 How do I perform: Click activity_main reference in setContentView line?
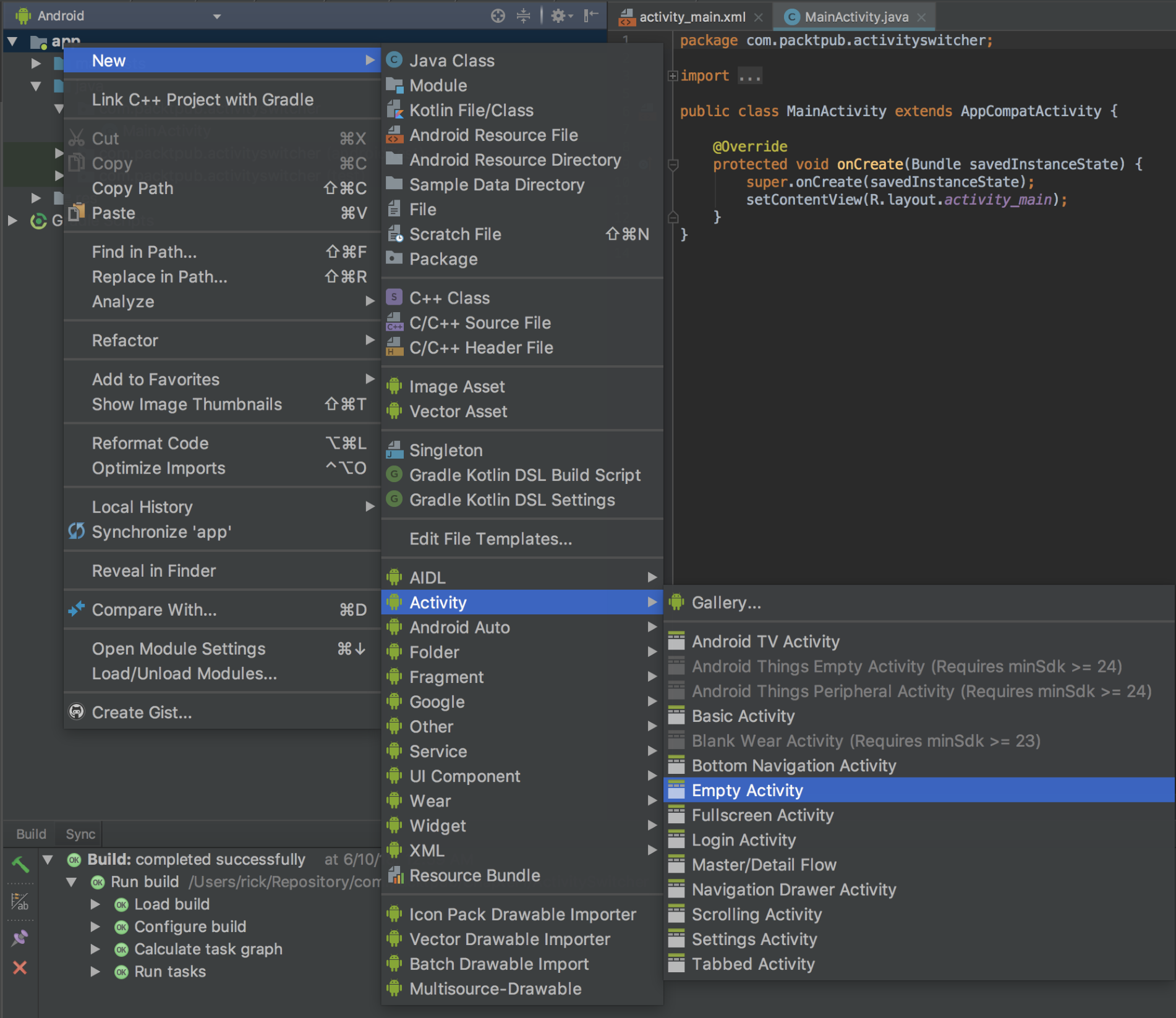(998, 200)
